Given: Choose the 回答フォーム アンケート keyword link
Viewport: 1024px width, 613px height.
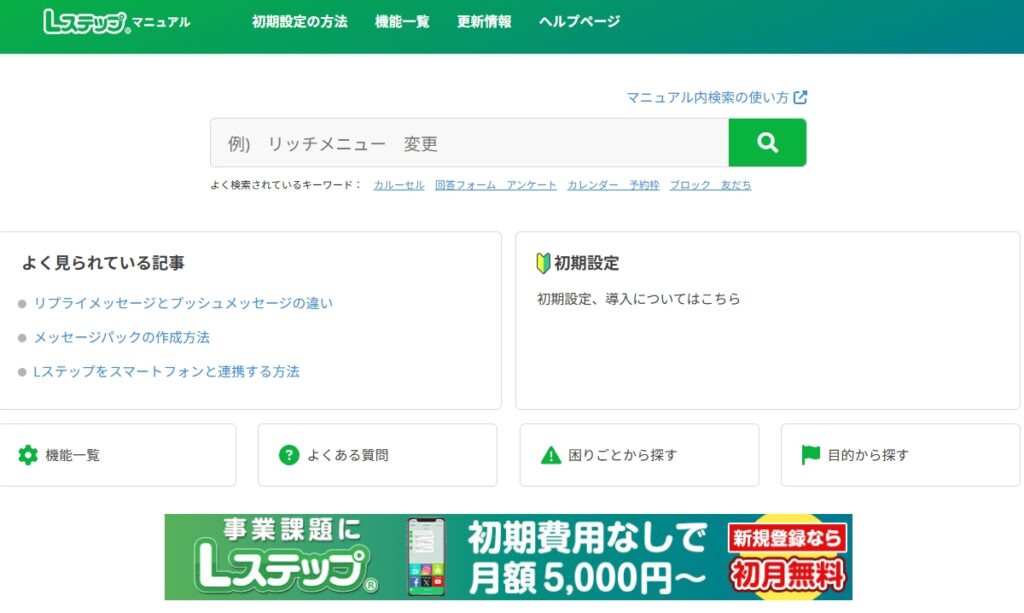Looking at the screenshot, I should click(x=495, y=185).
